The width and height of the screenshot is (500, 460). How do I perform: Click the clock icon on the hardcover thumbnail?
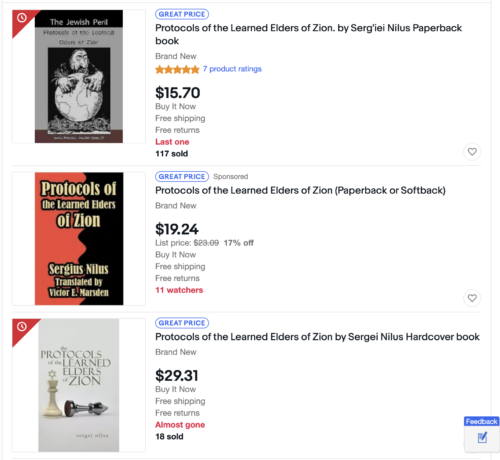[22, 326]
